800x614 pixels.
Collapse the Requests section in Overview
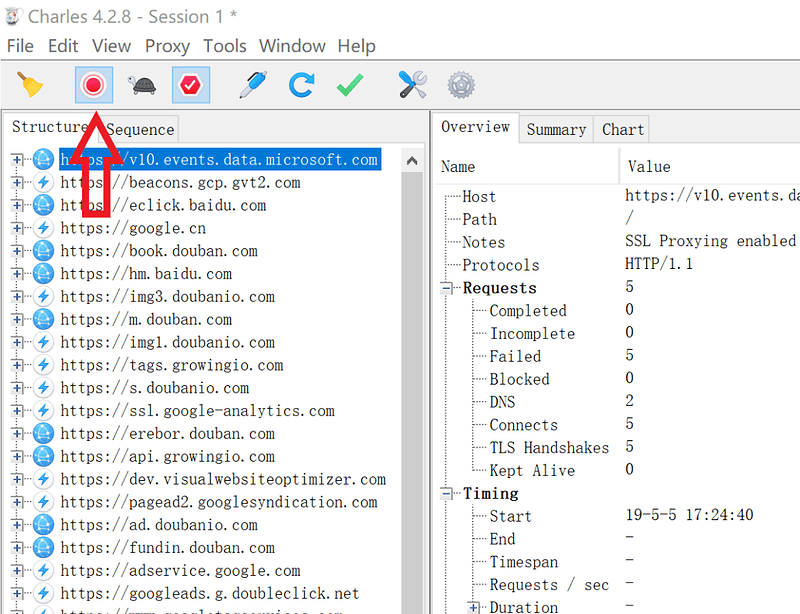coord(446,288)
